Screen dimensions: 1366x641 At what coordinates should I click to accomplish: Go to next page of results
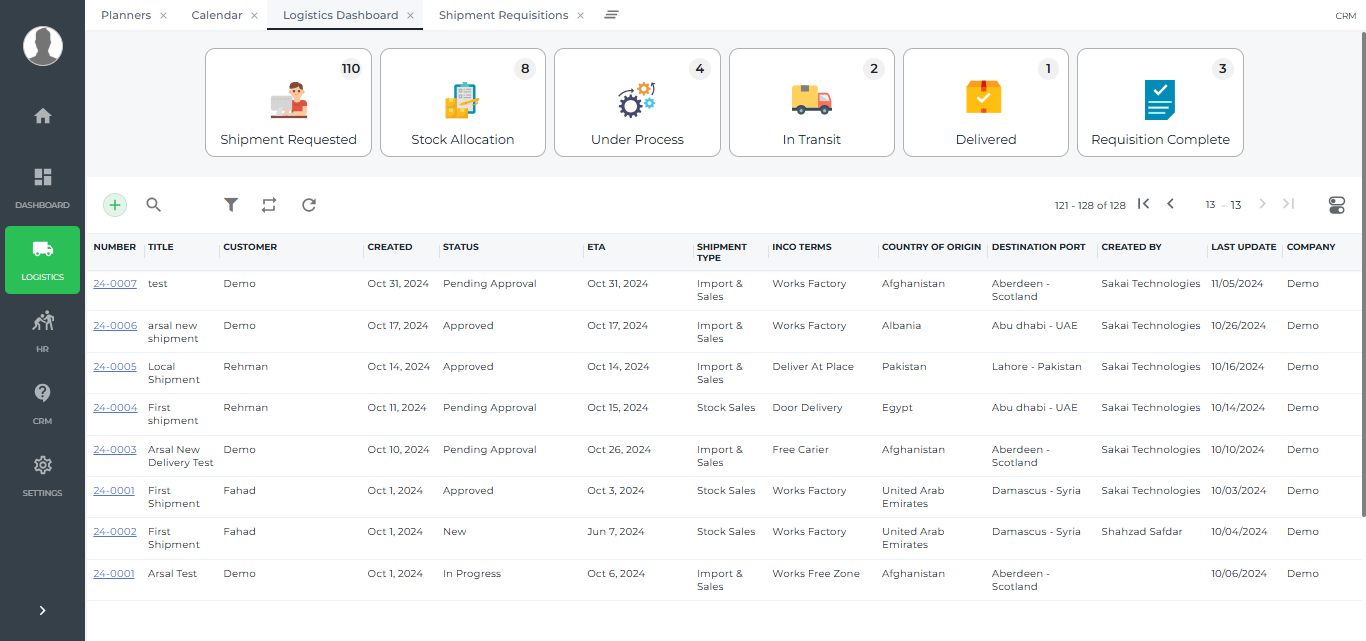(1262, 204)
